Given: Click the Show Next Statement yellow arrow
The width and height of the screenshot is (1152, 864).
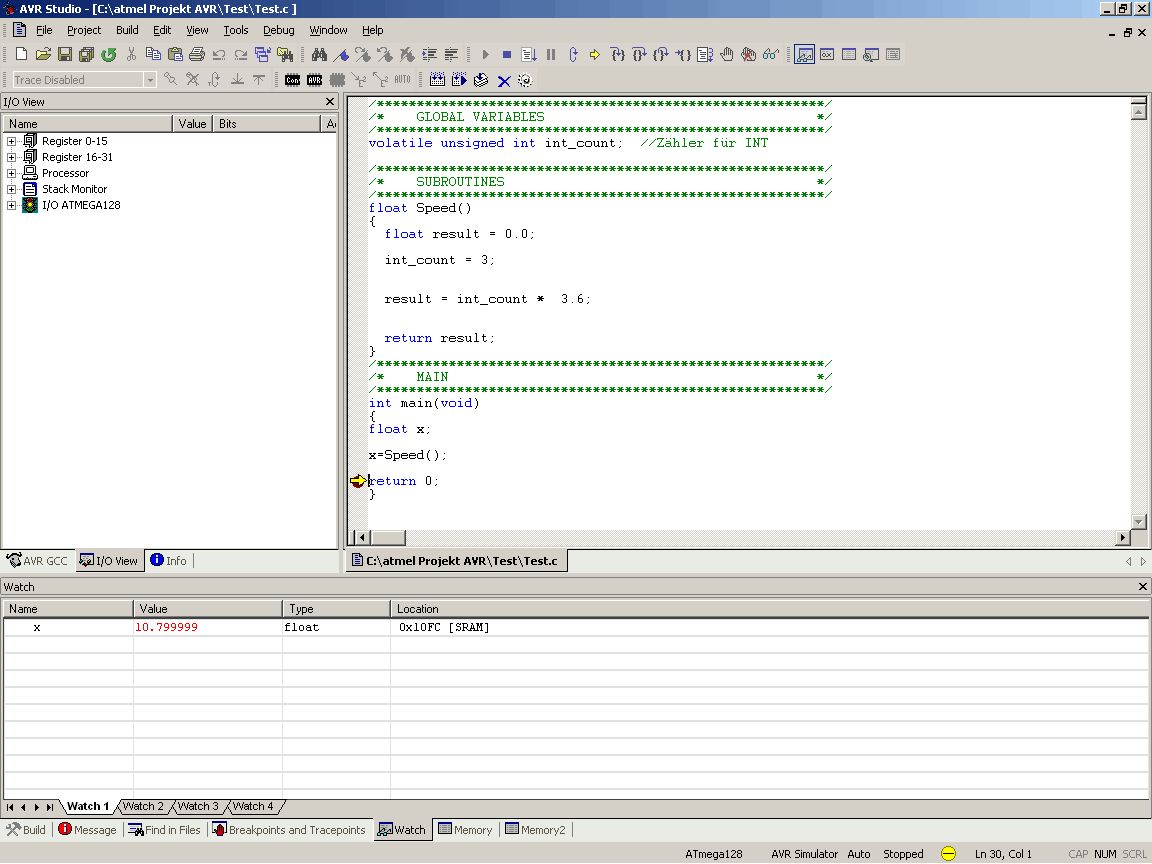Looking at the screenshot, I should click(594, 54).
